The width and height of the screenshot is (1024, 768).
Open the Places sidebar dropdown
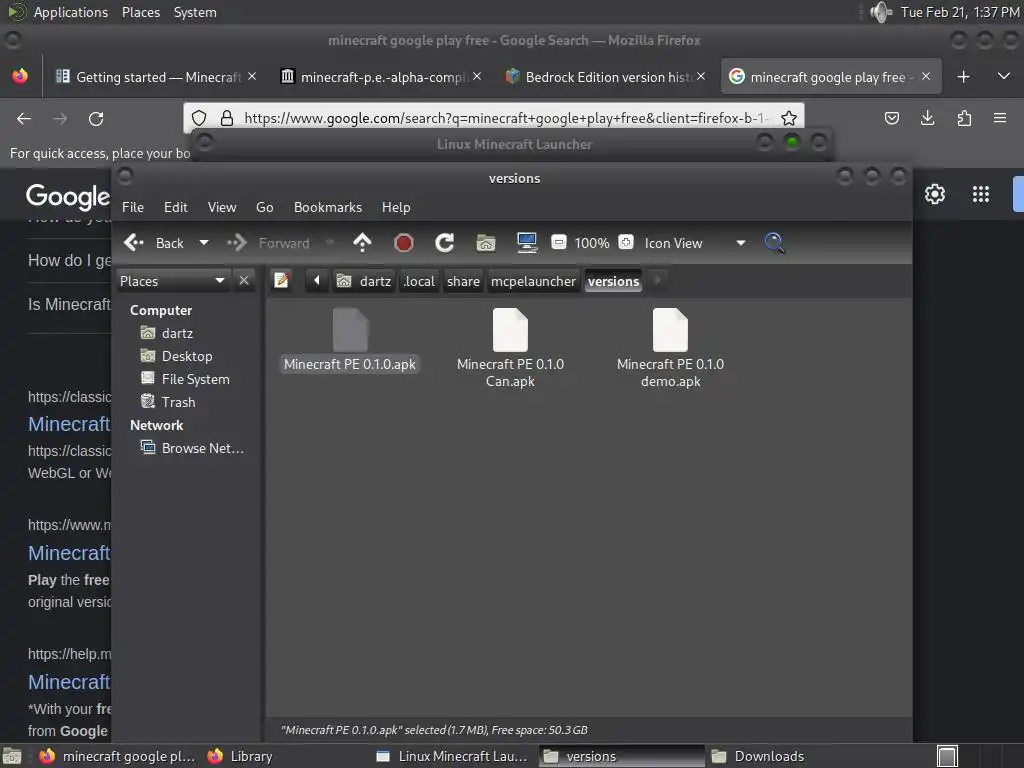172,281
